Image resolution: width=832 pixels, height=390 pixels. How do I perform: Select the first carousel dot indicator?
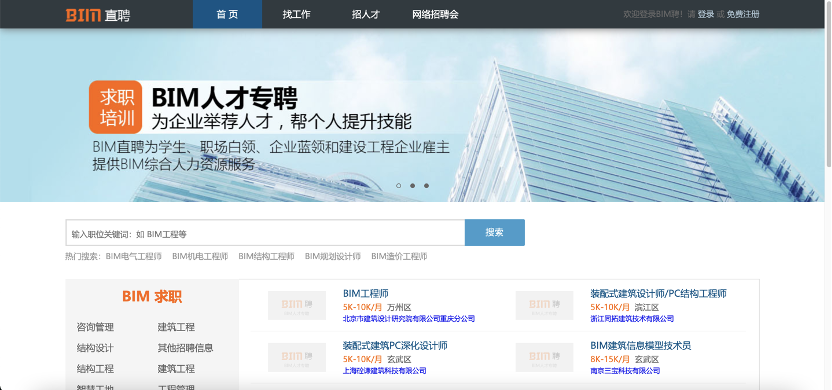398,186
